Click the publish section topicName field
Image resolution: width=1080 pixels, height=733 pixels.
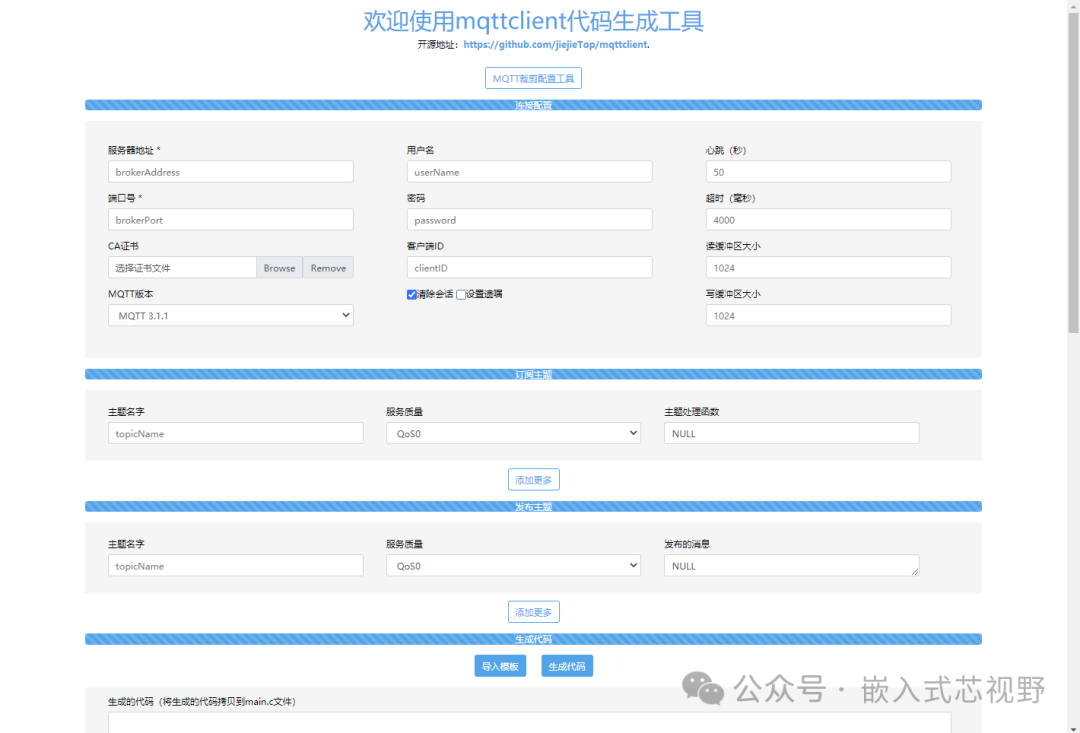pyautogui.click(x=236, y=566)
